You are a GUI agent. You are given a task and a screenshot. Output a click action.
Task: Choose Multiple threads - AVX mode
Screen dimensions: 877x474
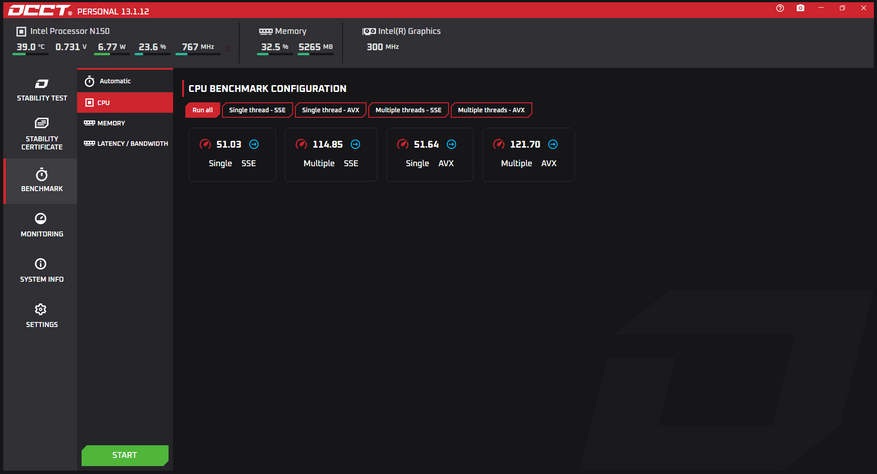(491, 110)
